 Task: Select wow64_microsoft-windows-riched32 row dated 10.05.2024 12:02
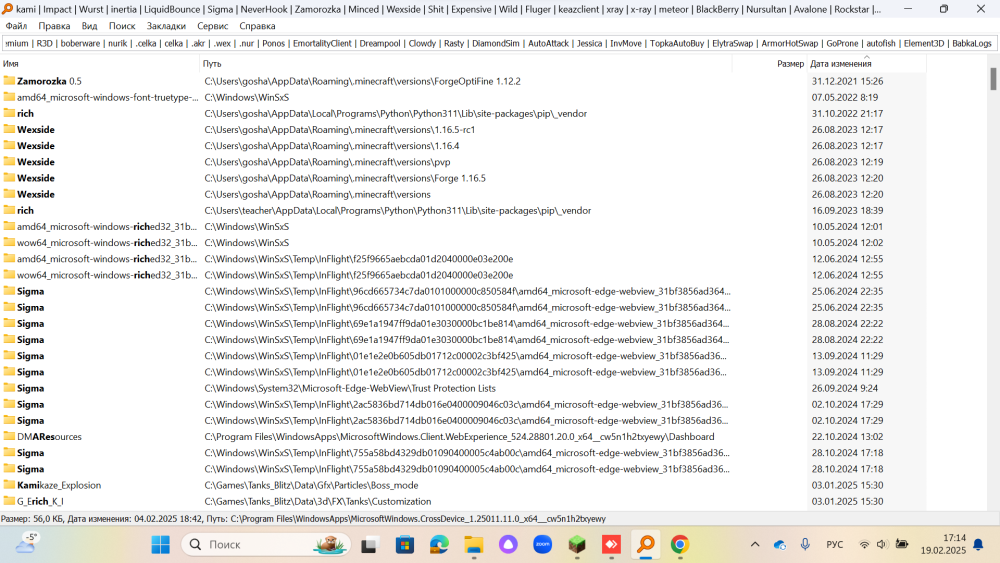(463, 243)
